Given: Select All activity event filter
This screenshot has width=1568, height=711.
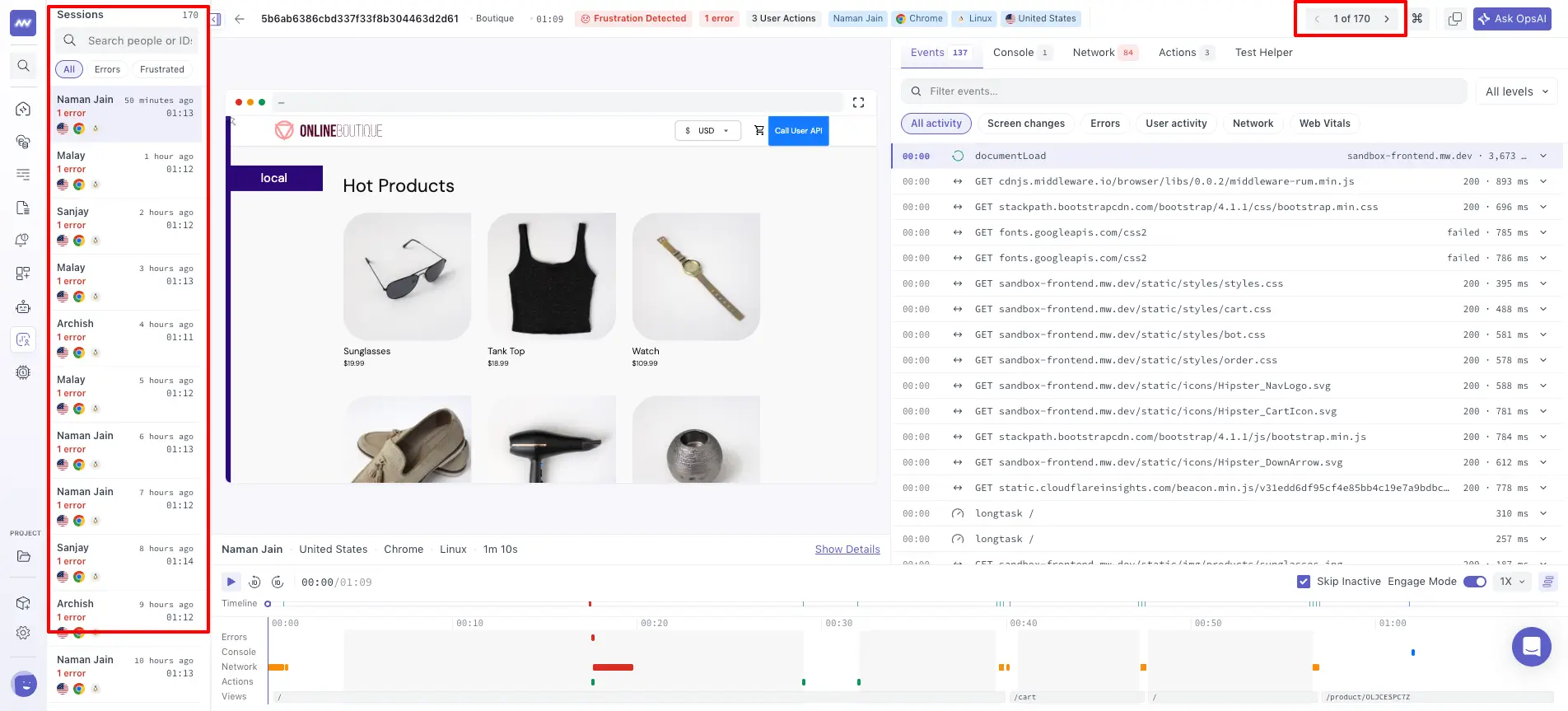Looking at the screenshot, I should coord(936,124).
